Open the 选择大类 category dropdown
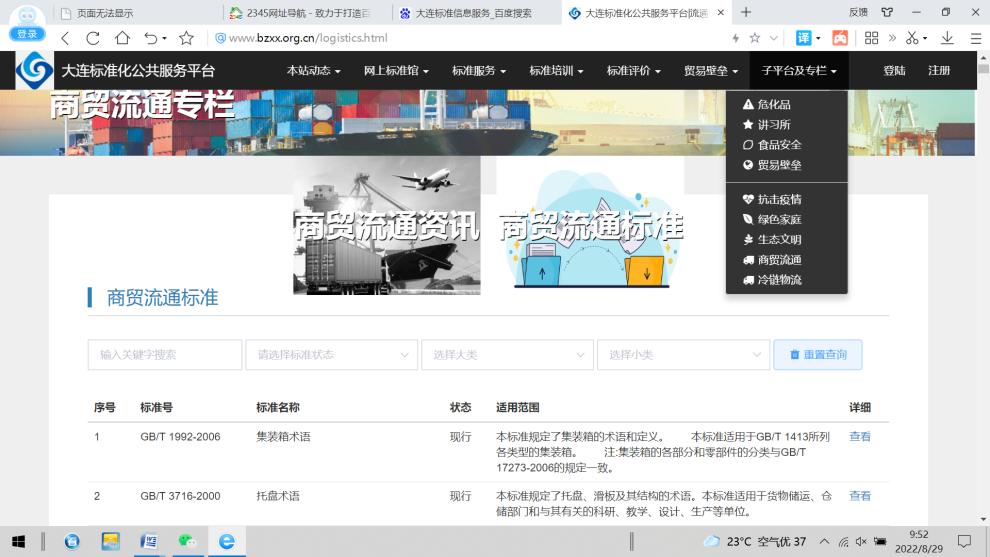Viewport: 990px width, 557px height. tap(507, 355)
